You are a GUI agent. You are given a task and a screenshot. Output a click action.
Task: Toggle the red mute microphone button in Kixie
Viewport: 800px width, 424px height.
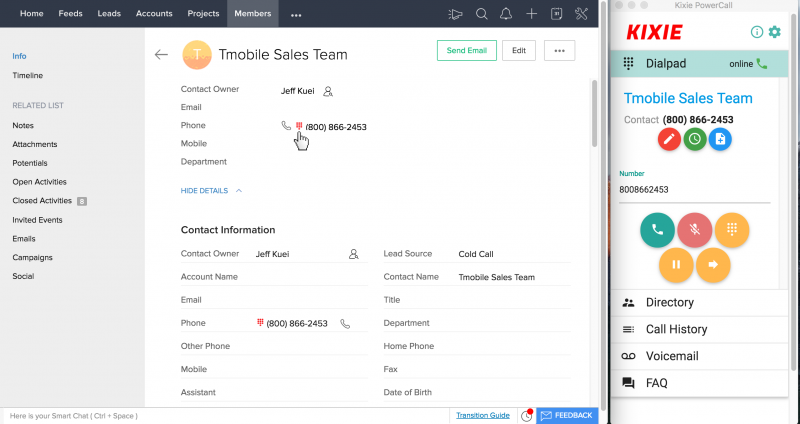[694, 230]
